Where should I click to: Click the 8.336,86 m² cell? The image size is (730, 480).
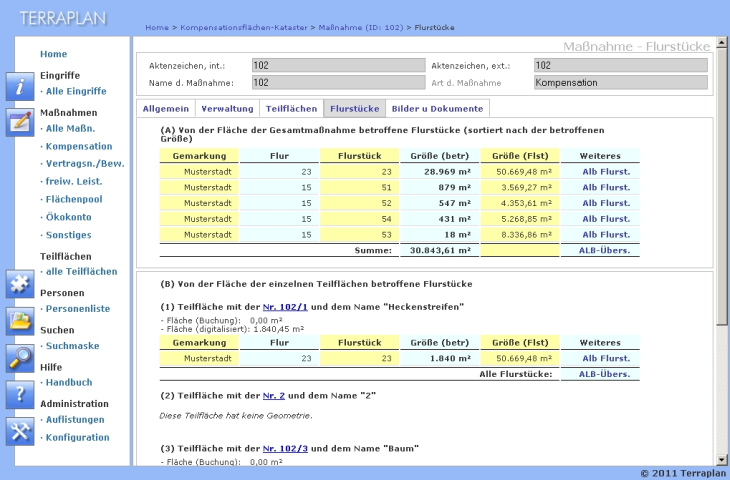(520, 235)
